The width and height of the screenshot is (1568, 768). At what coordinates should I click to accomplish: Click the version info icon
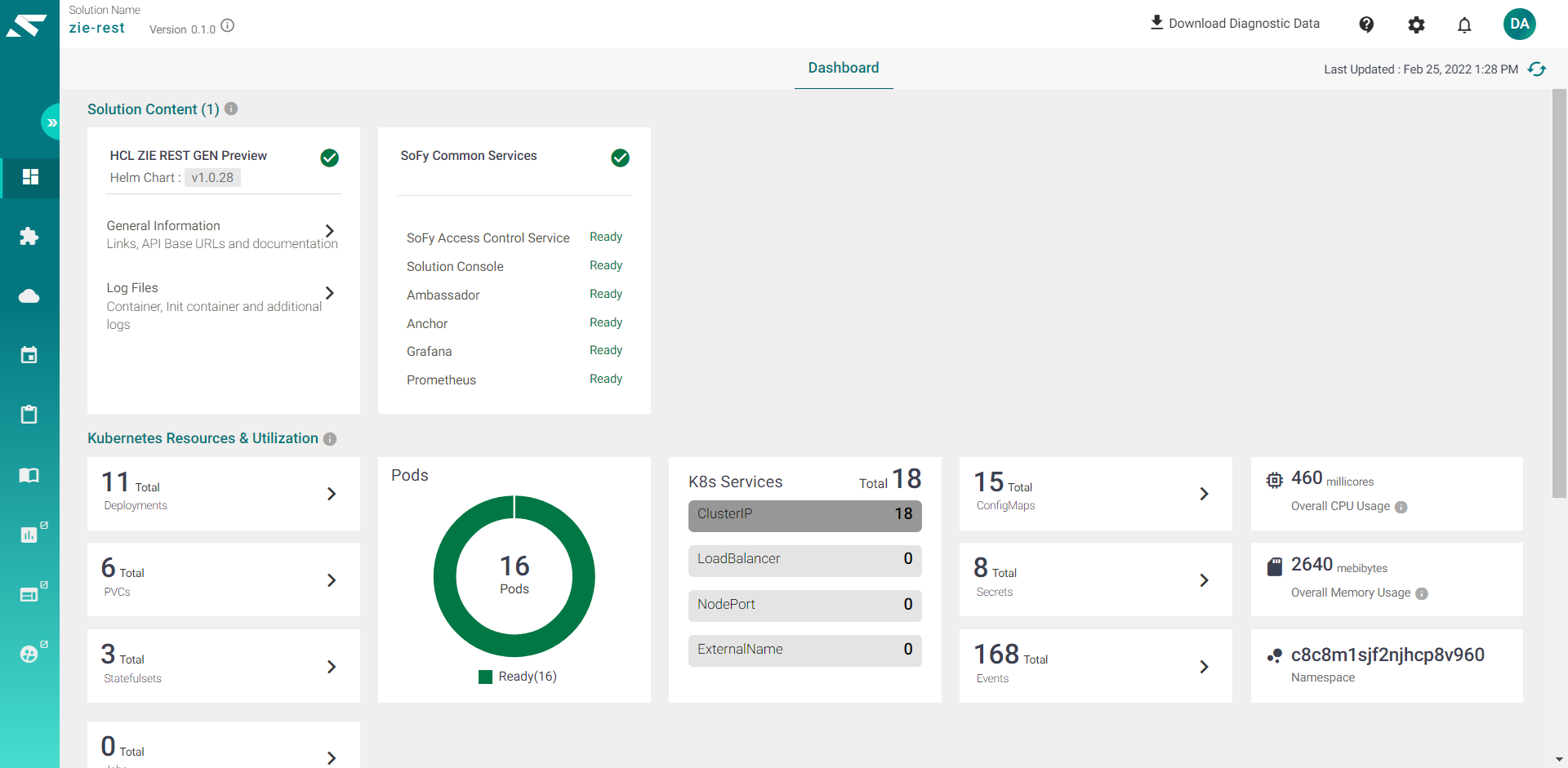228,26
